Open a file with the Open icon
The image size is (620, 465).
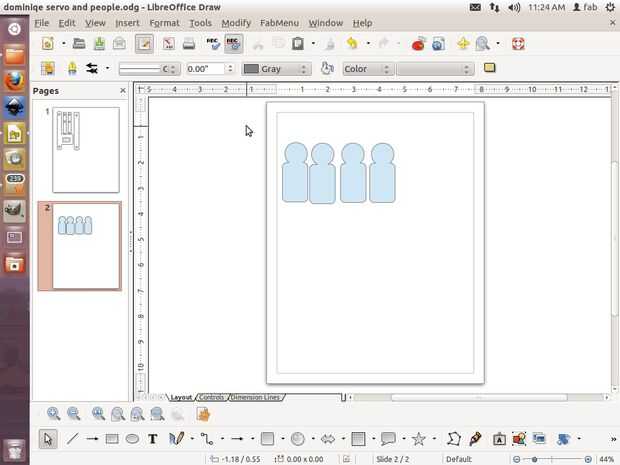tap(79, 43)
